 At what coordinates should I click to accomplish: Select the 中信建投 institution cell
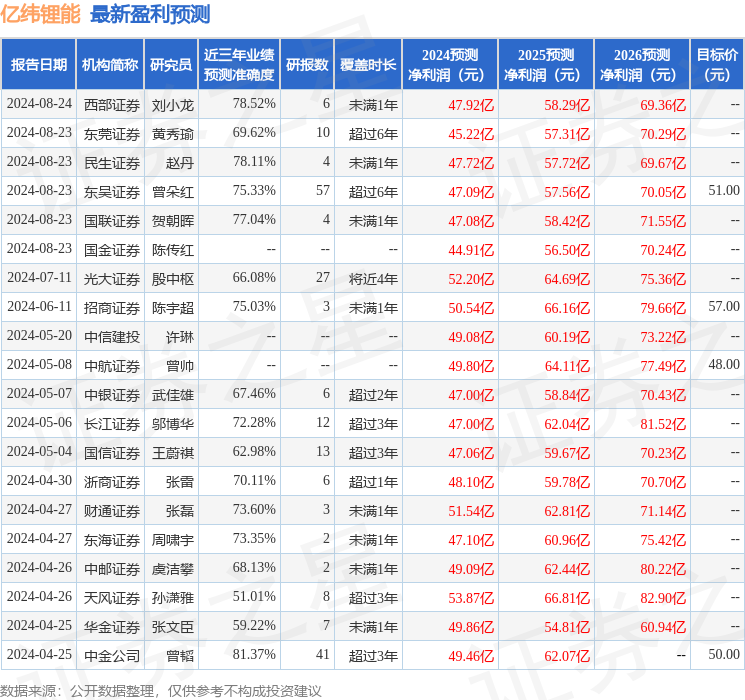click(x=112, y=337)
